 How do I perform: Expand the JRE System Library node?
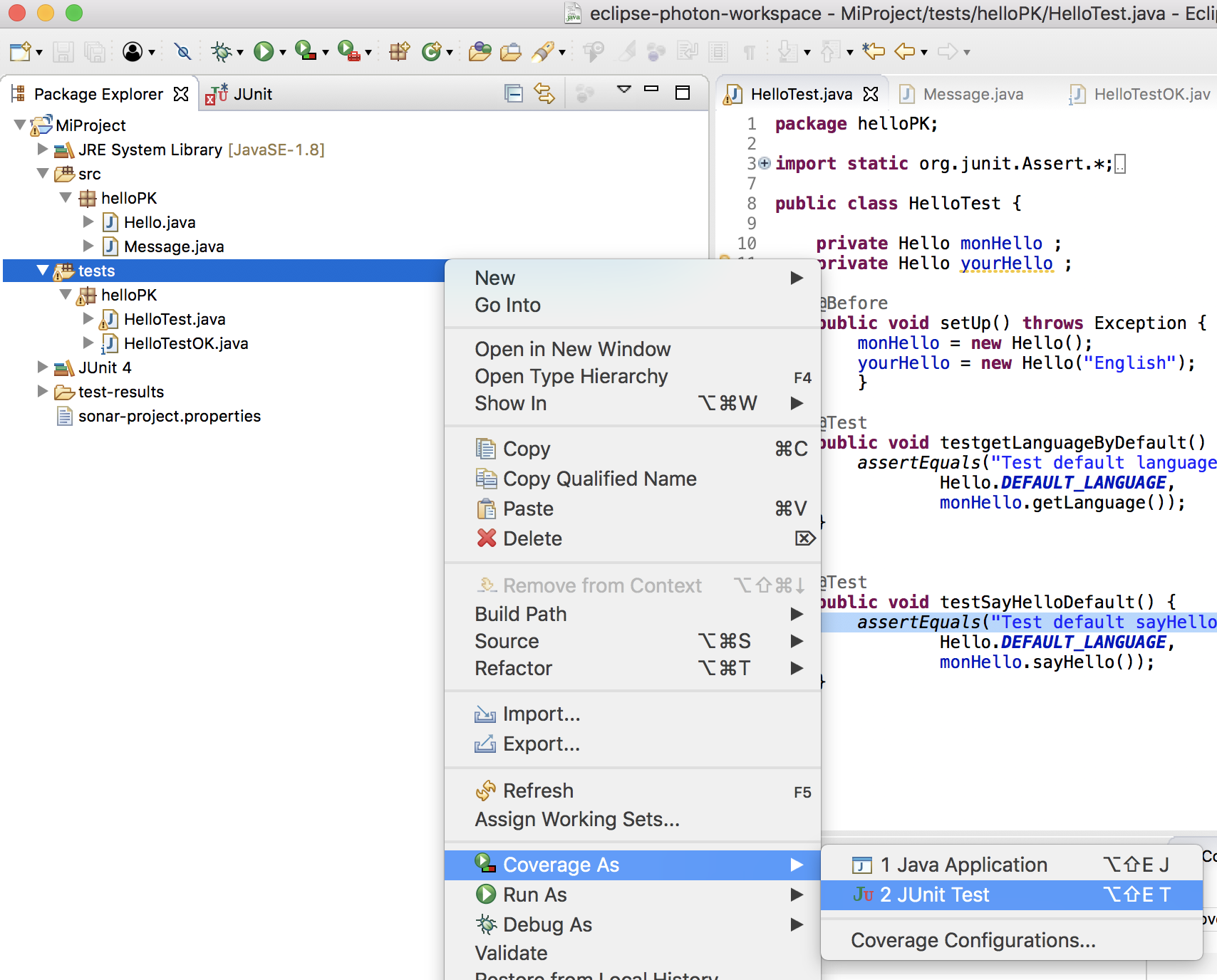tap(43, 150)
